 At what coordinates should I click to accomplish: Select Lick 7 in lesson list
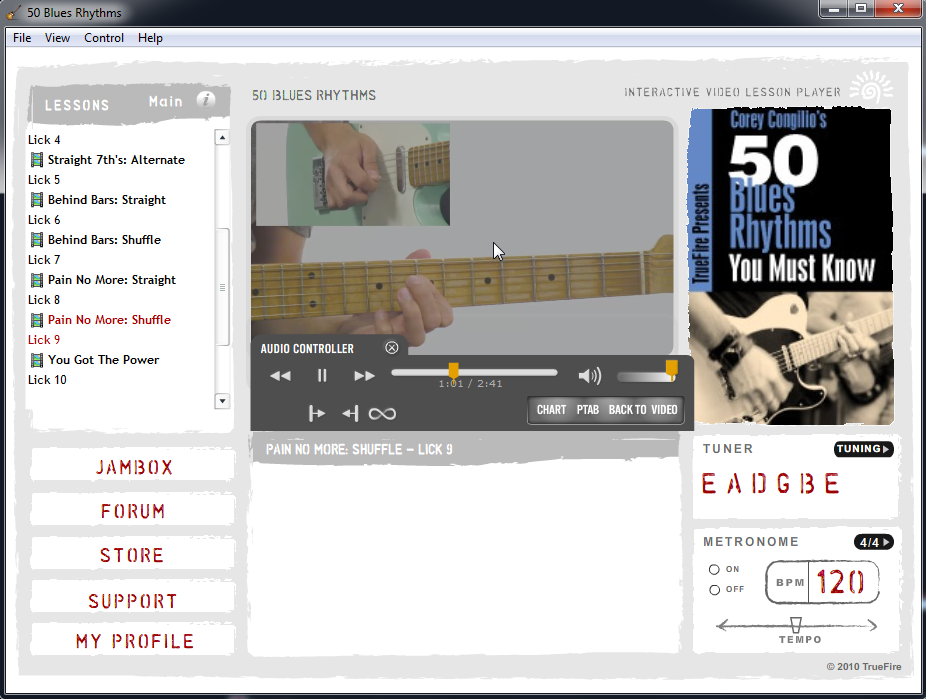point(44,260)
